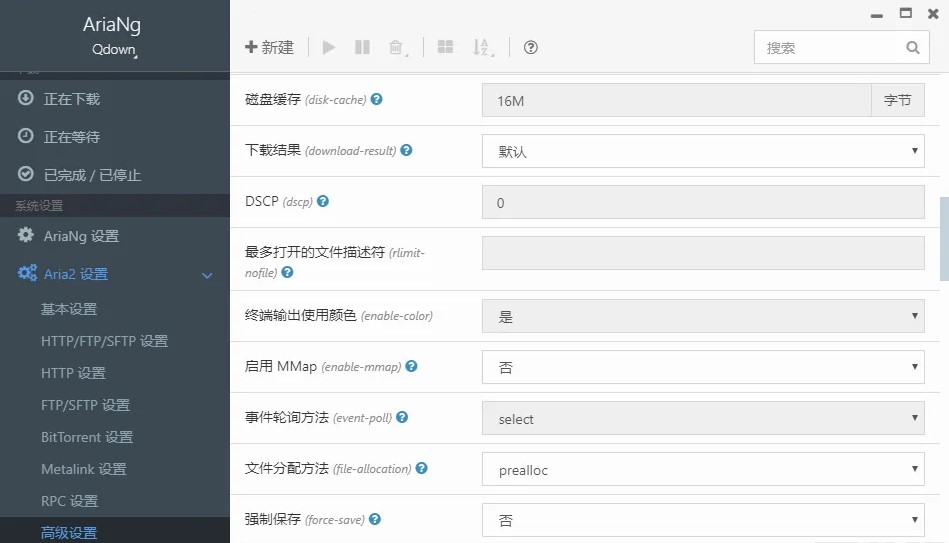Viewport: 949px width, 543px height.
Task: Click the start (play) icon in toolbar
Action: tap(329, 47)
